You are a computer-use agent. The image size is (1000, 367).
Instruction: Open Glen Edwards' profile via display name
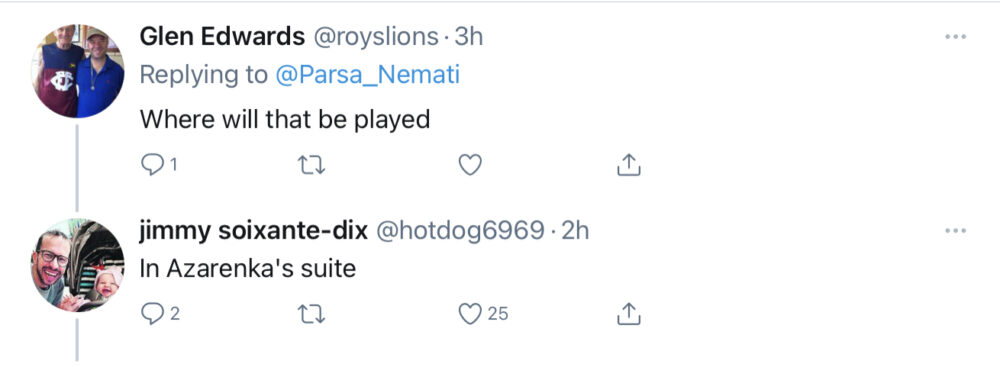222,37
